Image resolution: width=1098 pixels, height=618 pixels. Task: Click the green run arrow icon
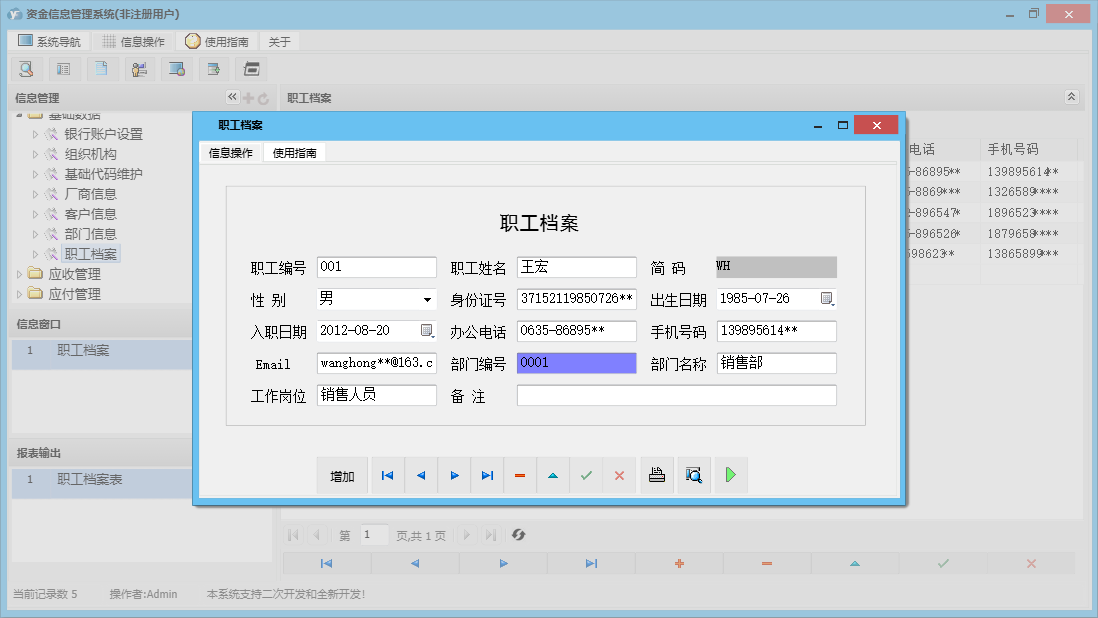pos(730,475)
